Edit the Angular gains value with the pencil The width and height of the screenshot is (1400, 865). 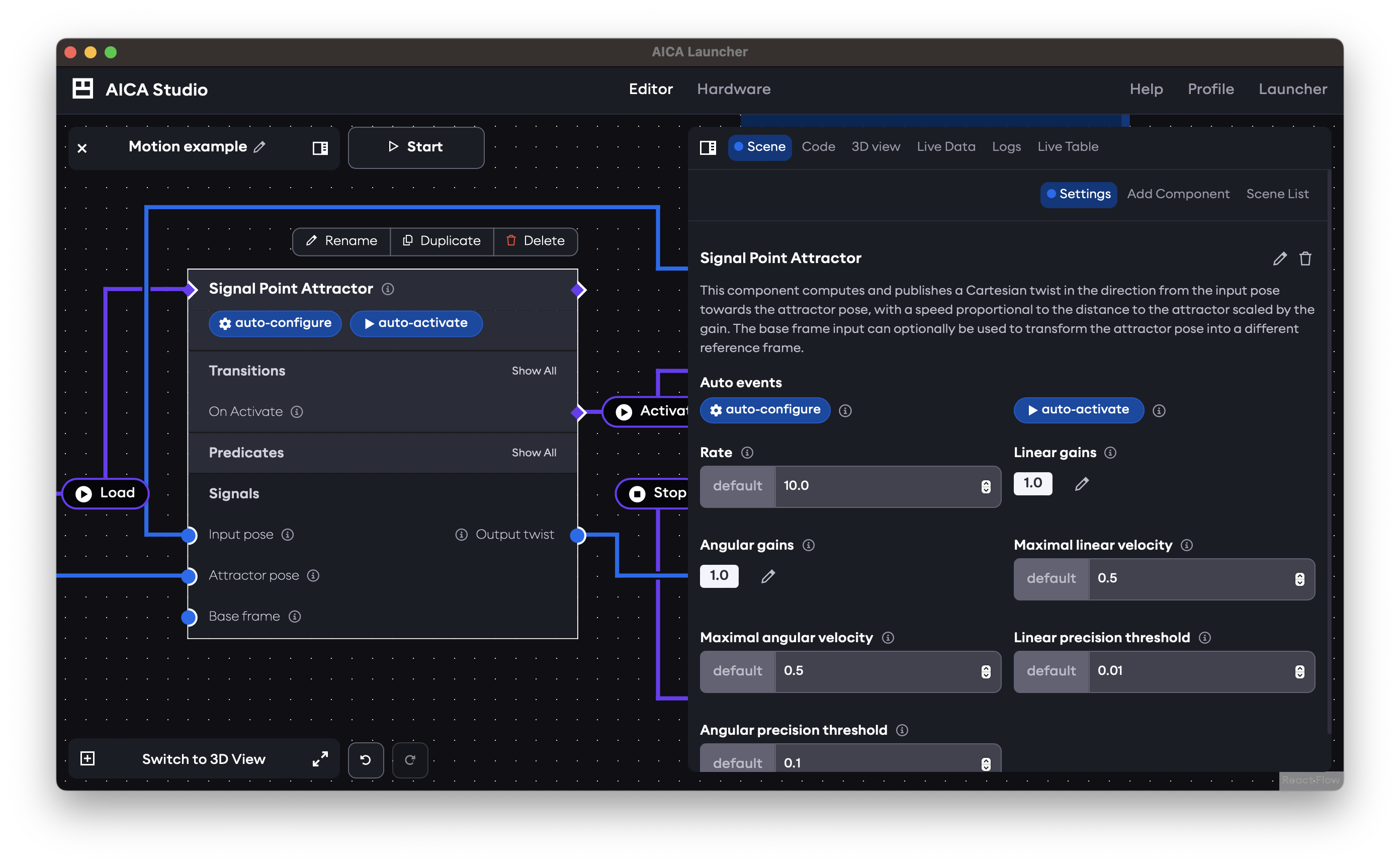(768, 576)
